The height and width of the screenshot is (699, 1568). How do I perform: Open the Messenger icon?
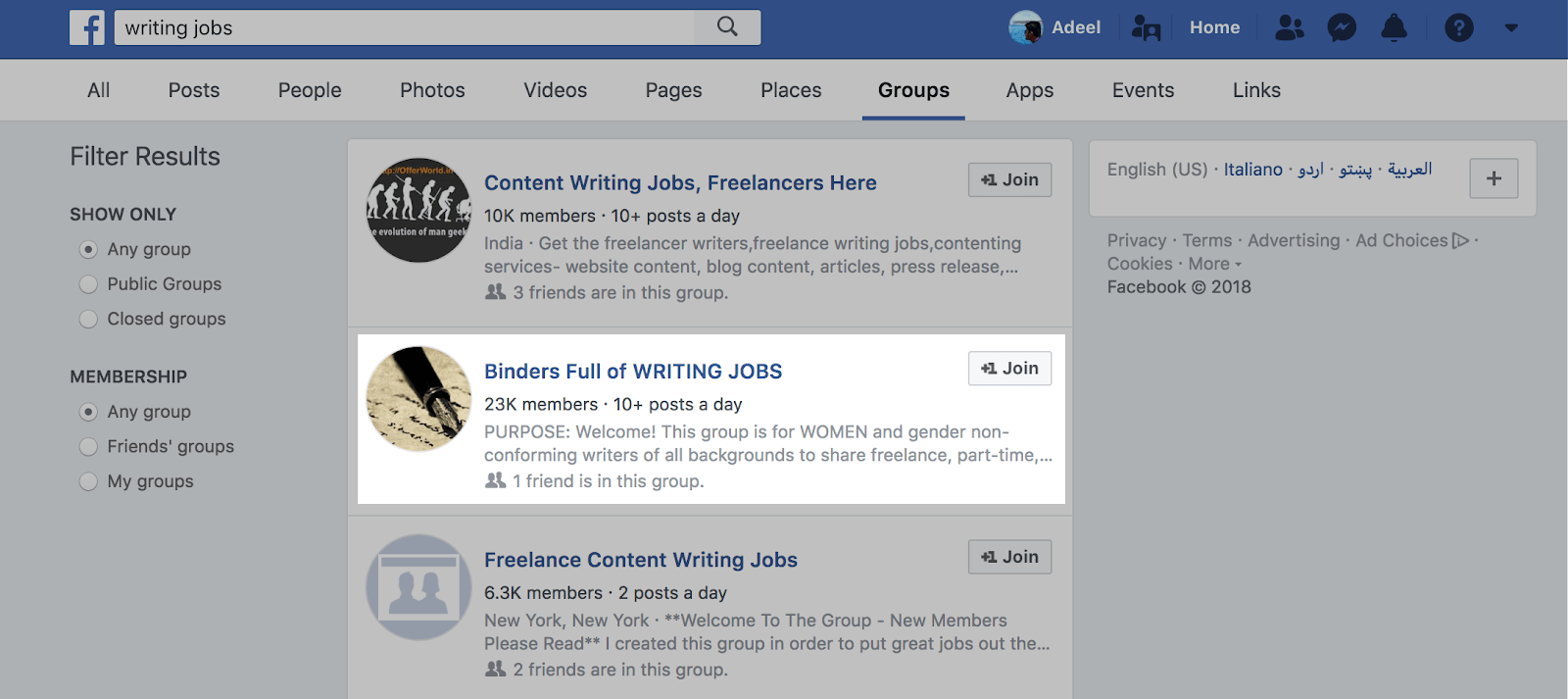[1342, 27]
